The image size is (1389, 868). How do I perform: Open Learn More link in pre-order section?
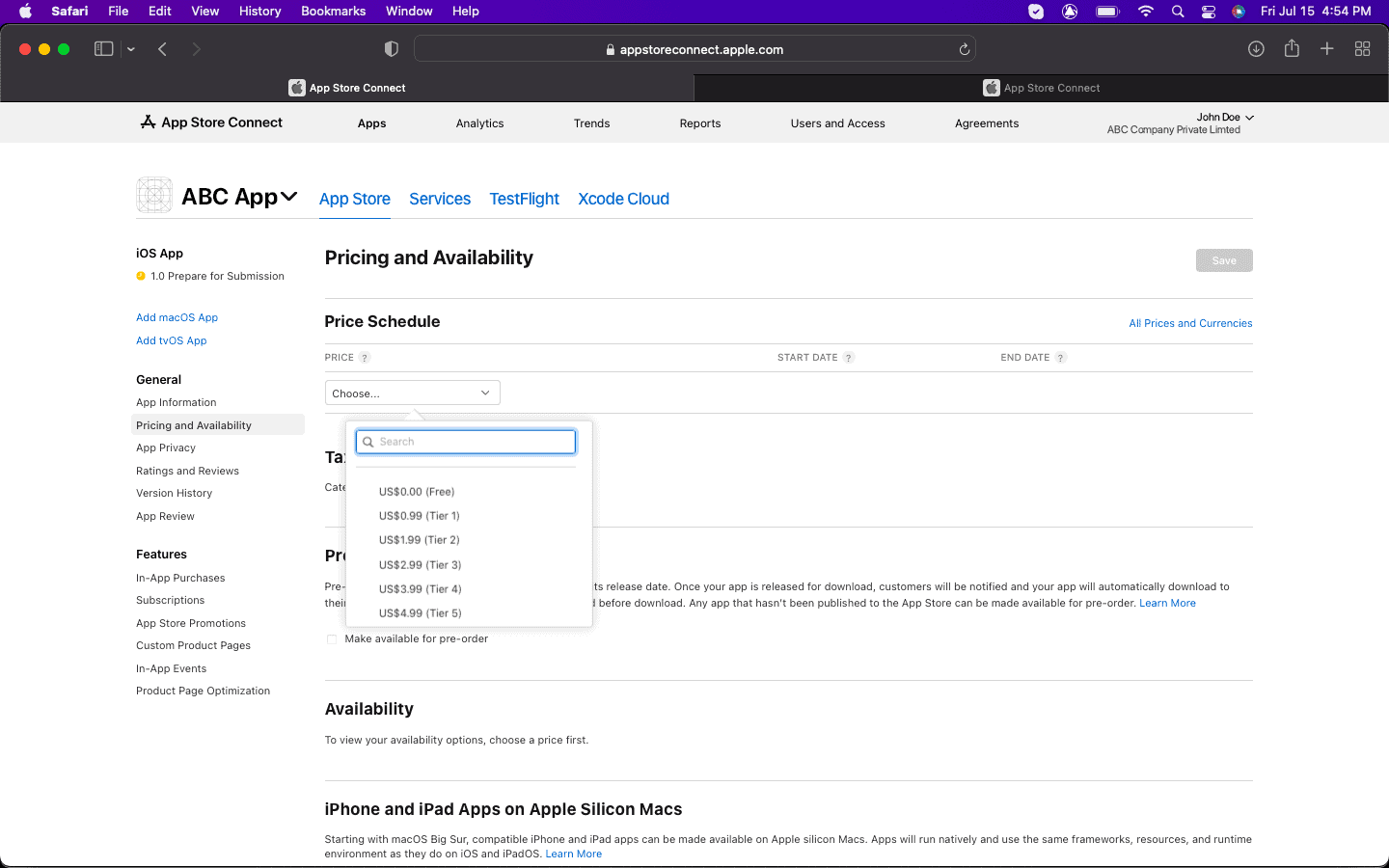[1167, 604]
